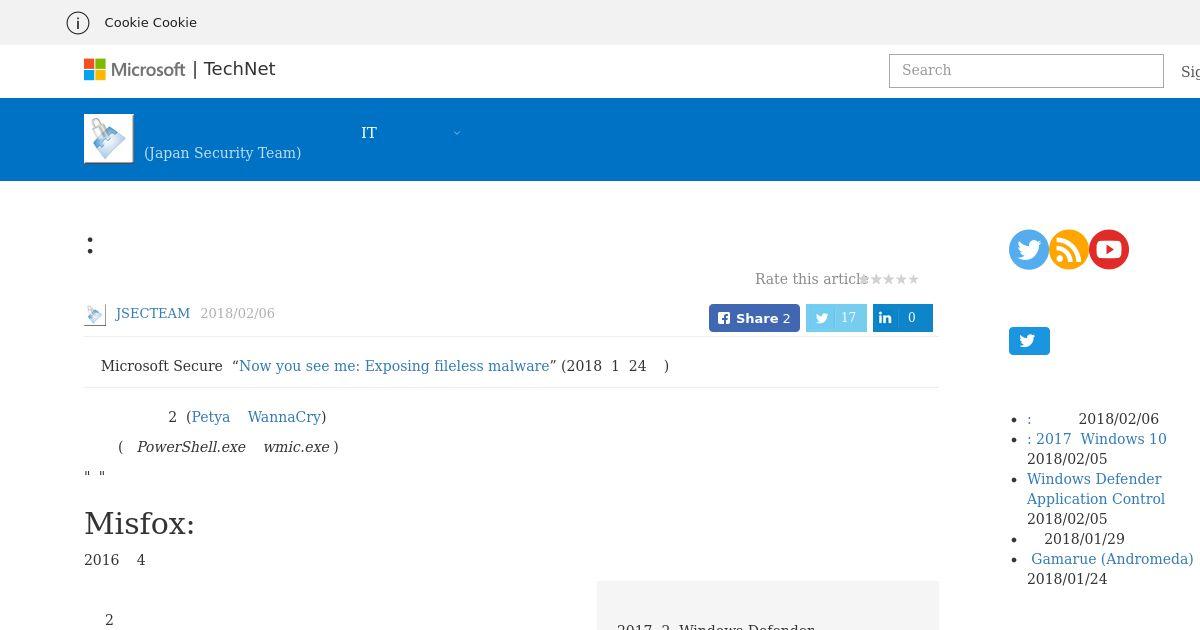Click the JSECTEAM author avatar
The image size is (1200, 630).
(95, 314)
